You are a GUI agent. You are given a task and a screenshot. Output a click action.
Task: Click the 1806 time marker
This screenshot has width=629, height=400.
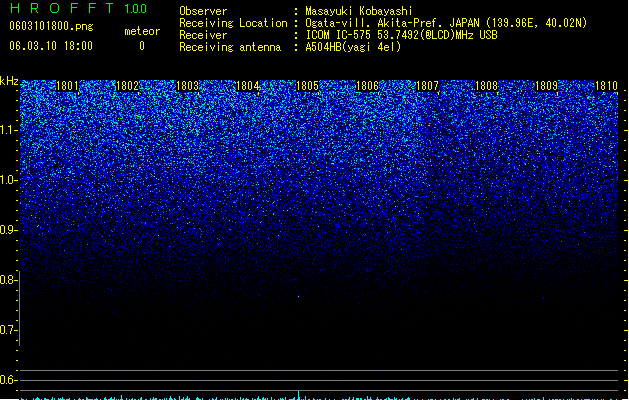click(x=367, y=86)
